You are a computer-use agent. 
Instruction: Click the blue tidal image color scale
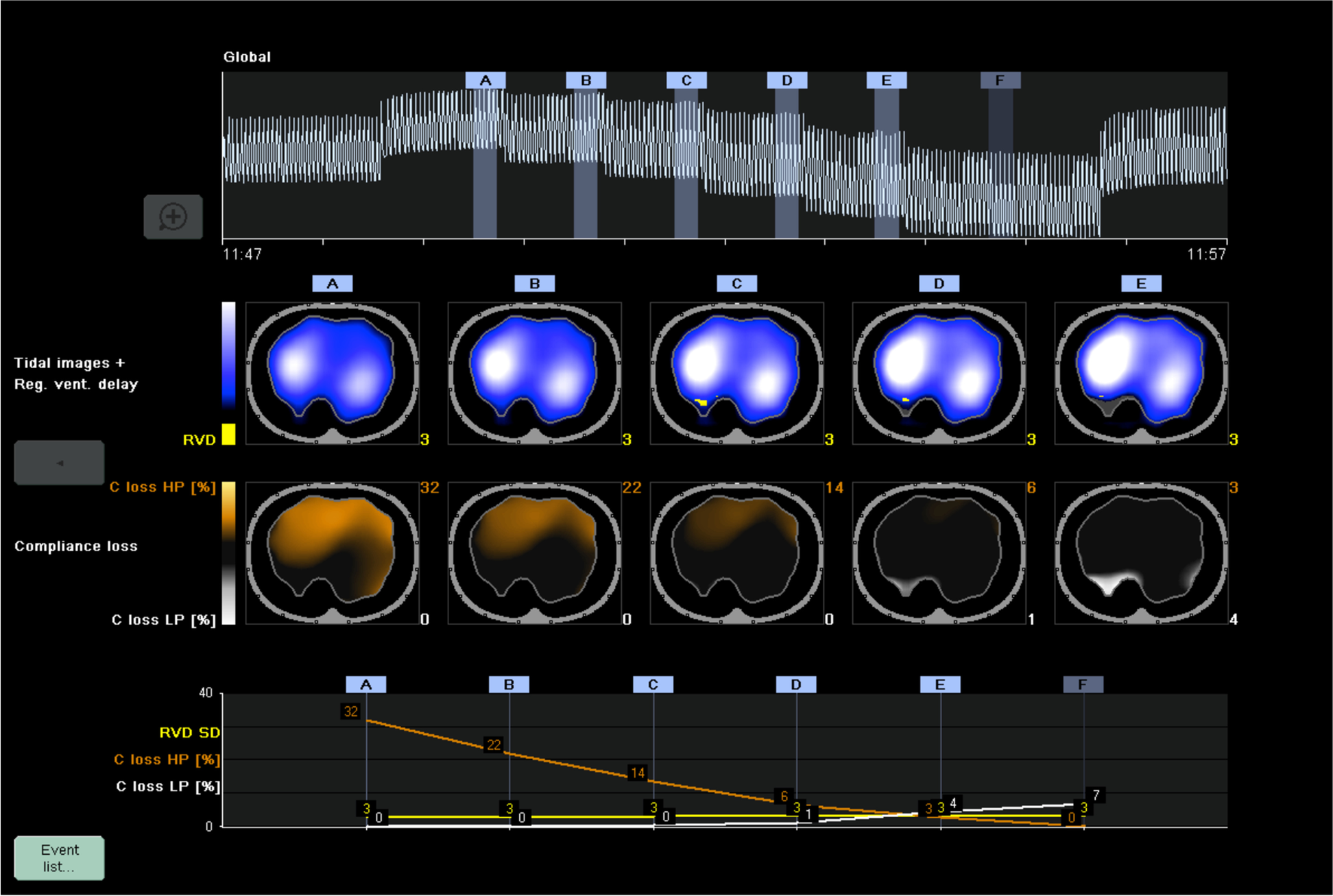[228, 355]
